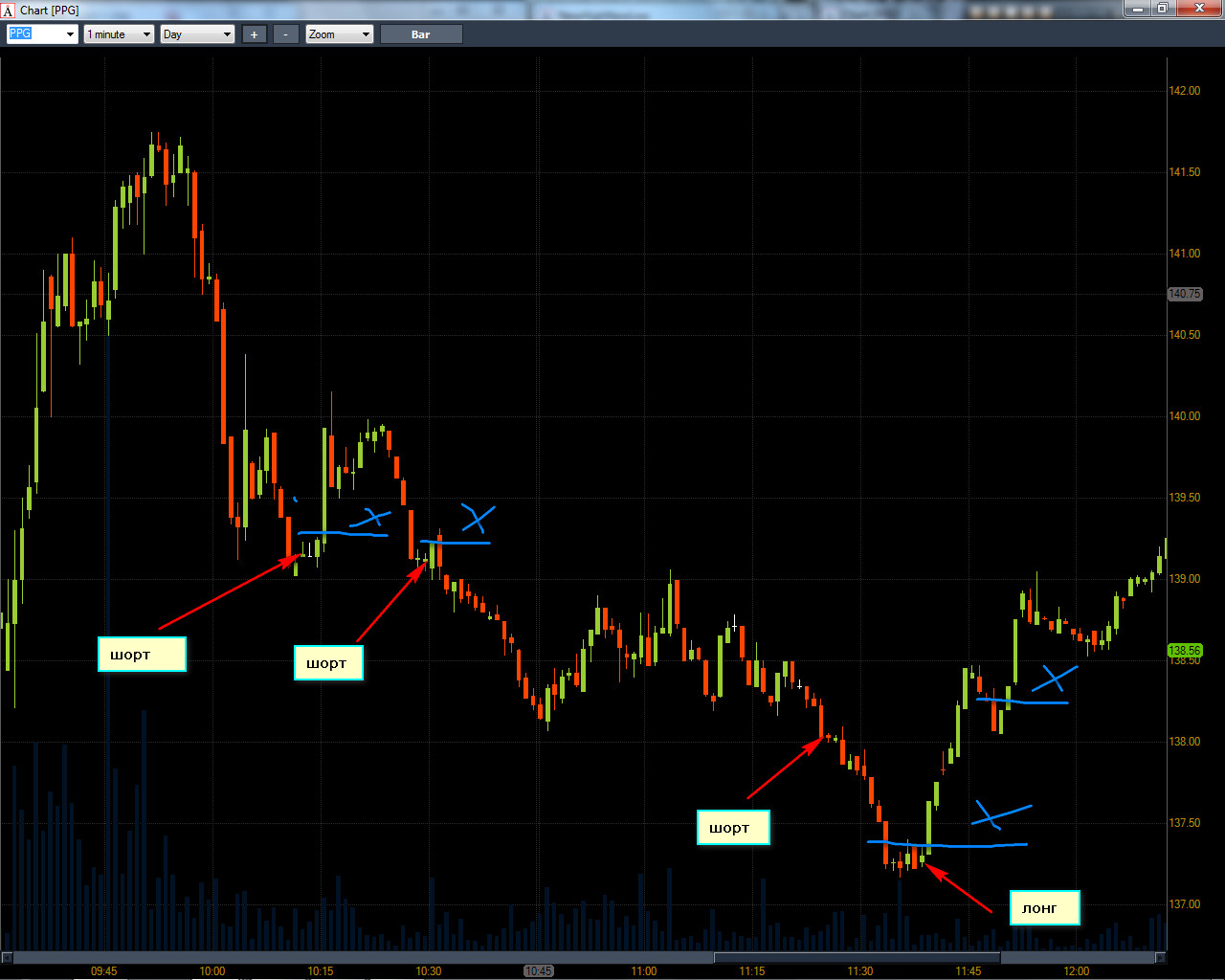Click the plus zoom-in button
This screenshot has height=980, width=1225.
pos(254,33)
